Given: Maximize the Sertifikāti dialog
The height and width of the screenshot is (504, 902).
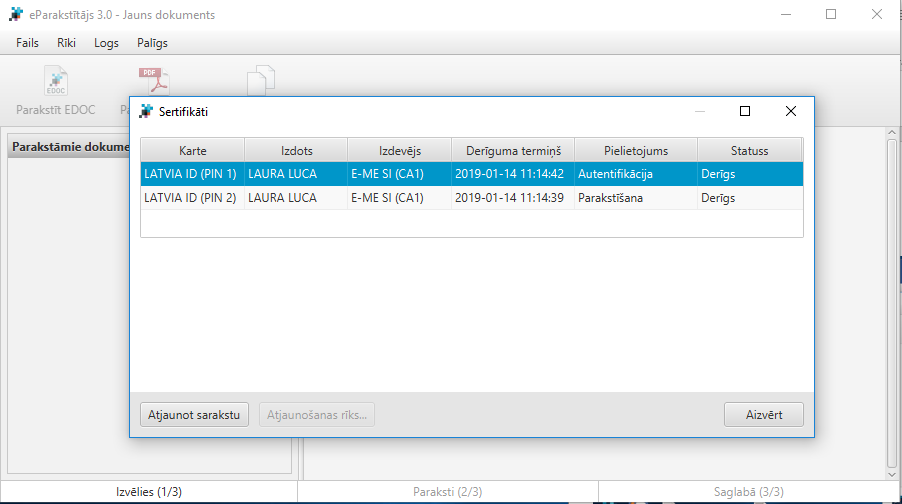Looking at the screenshot, I should (x=745, y=112).
